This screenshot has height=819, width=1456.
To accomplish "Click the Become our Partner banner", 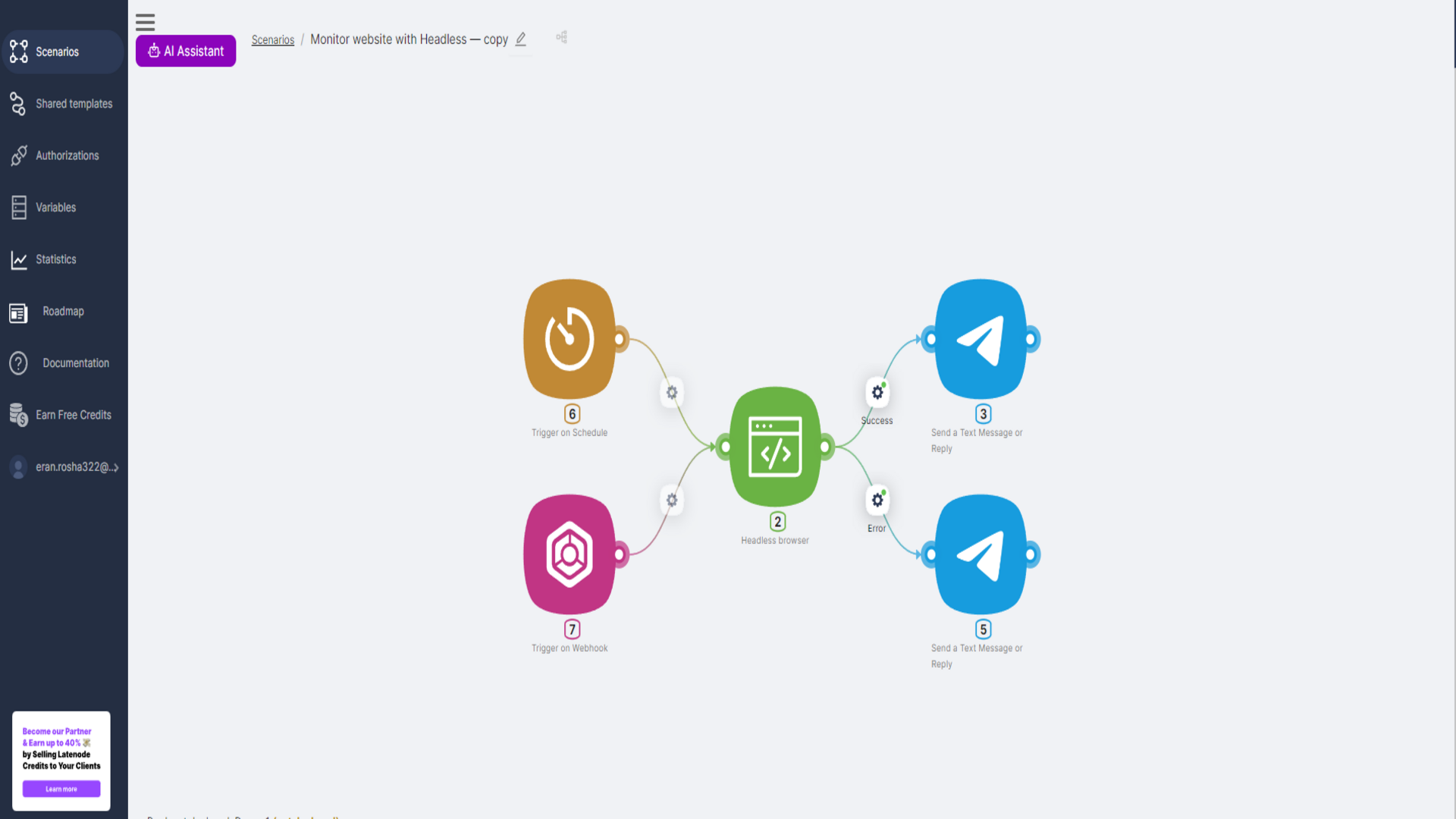I will (61, 761).
